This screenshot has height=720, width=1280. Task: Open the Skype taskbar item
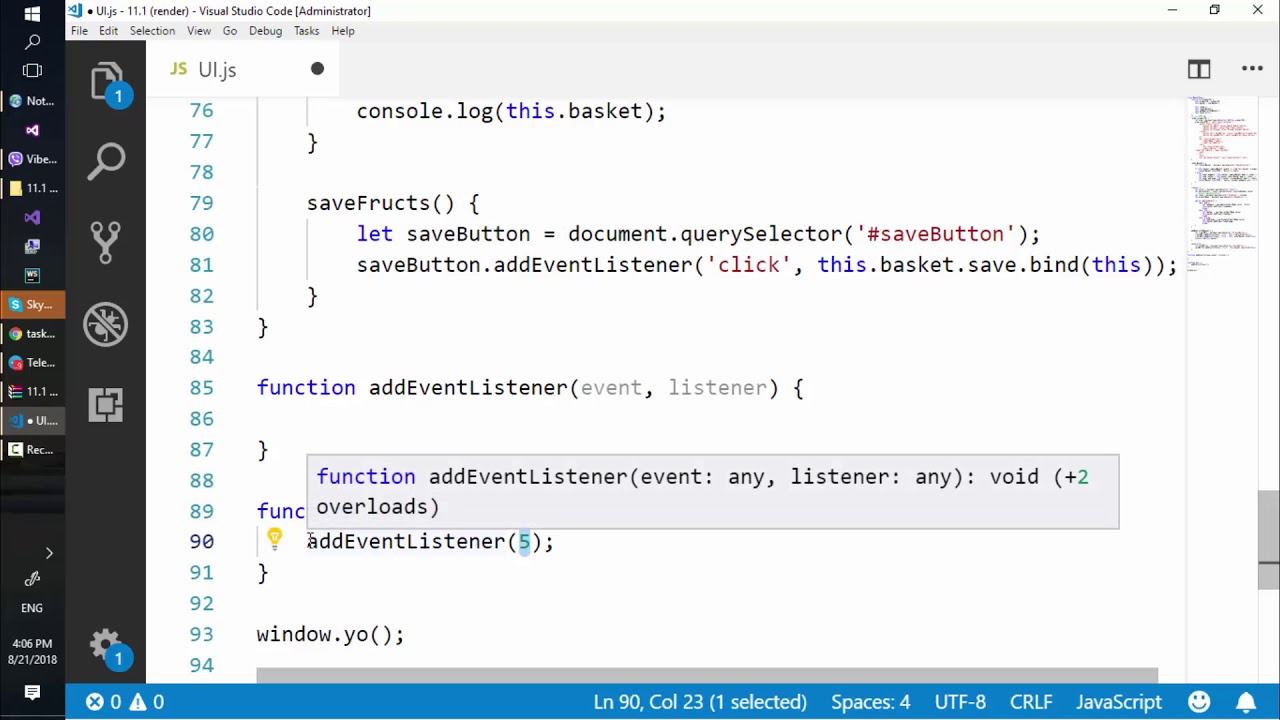(x=32, y=304)
